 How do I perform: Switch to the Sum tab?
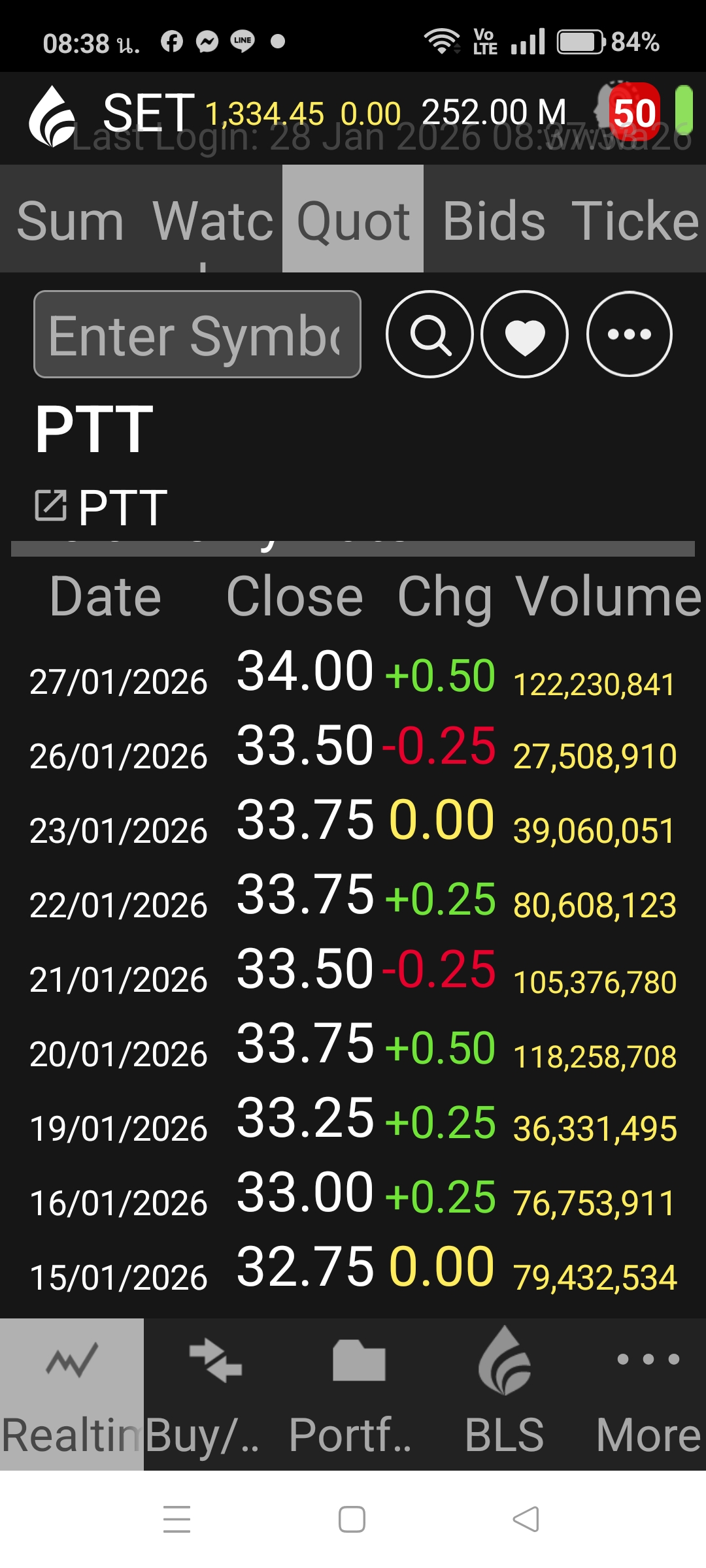71,221
